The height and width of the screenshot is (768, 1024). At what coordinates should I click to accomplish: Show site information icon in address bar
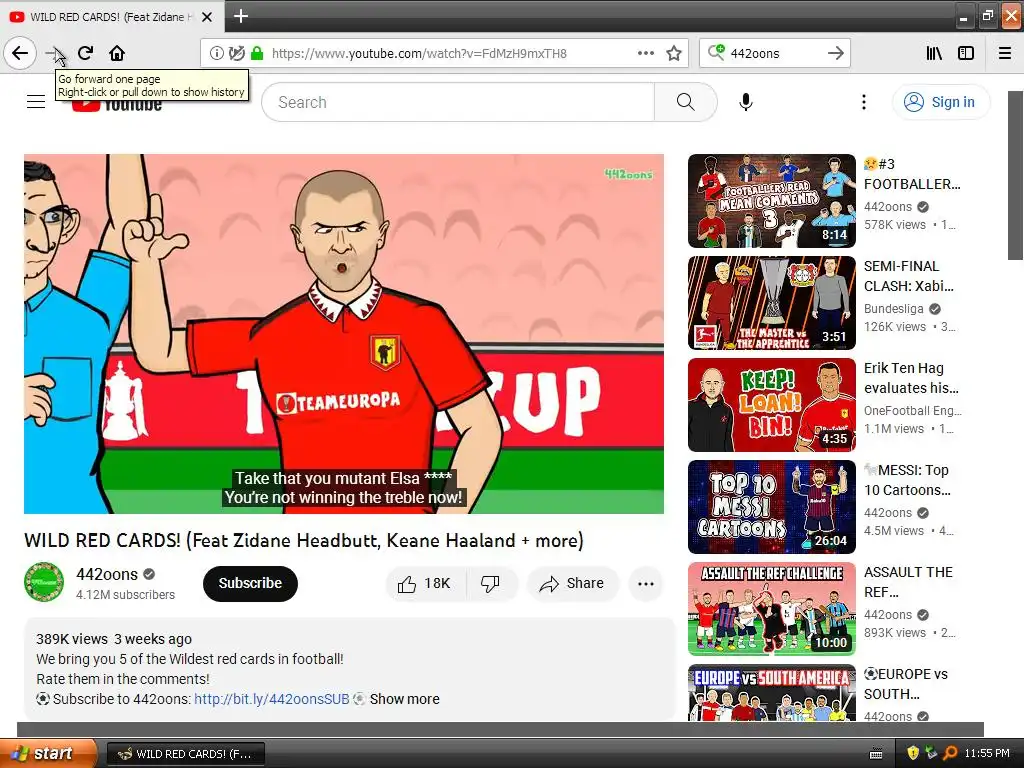(216, 53)
